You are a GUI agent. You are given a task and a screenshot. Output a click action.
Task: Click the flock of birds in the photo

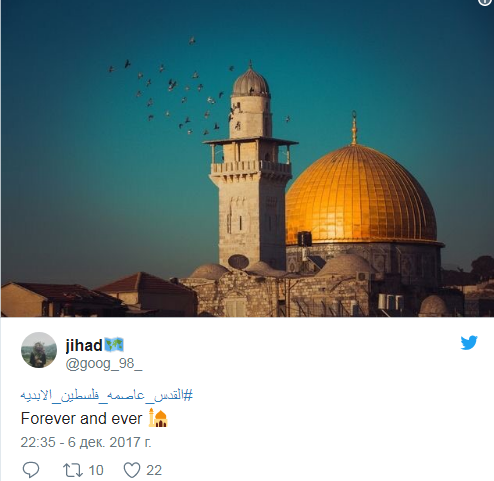[x=187, y=90]
